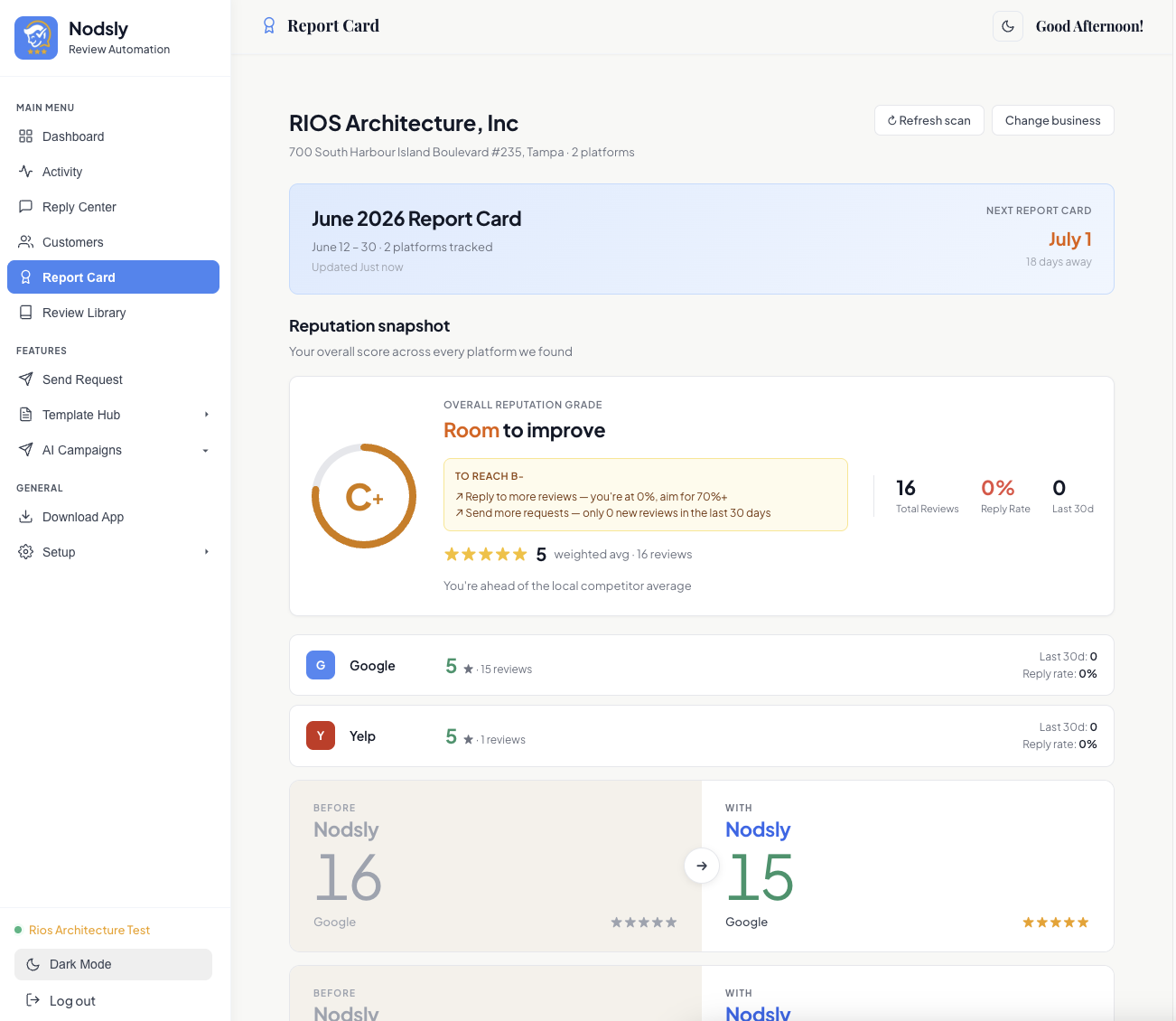Click the gold stars in With Nodsly card
This screenshot has width=1176, height=1021.
(1055, 923)
